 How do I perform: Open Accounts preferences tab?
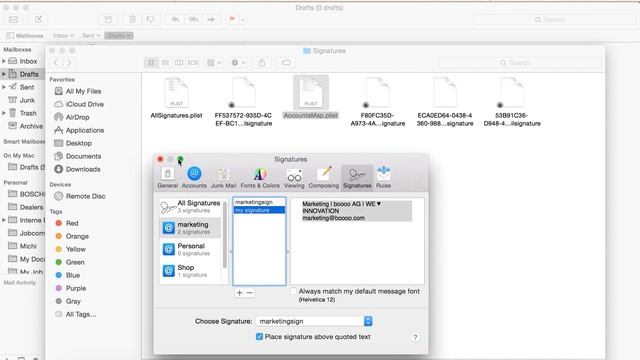(x=194, y=177)
